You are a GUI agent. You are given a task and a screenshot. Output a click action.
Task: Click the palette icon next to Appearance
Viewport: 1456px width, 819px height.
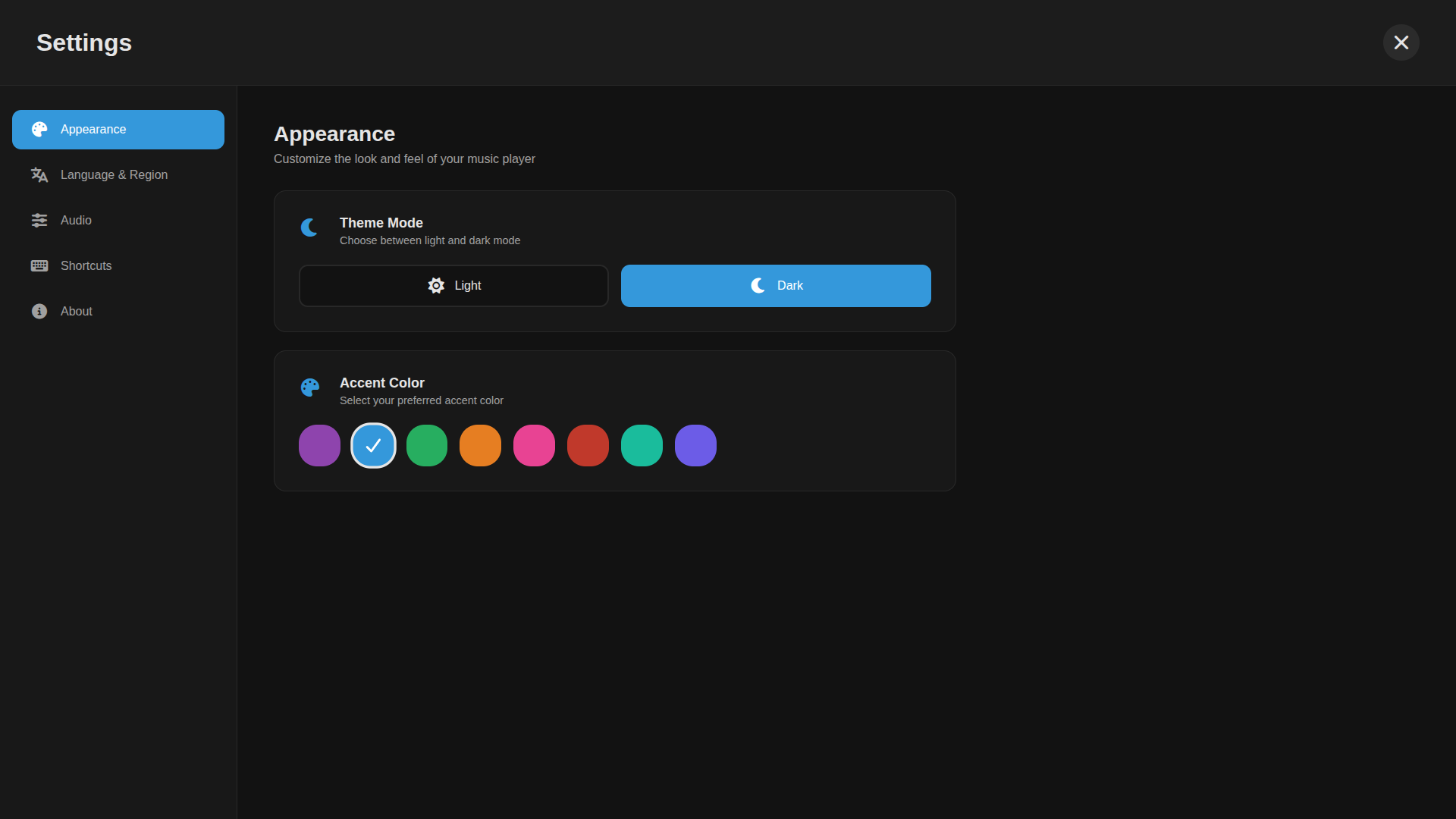[39, 129]
